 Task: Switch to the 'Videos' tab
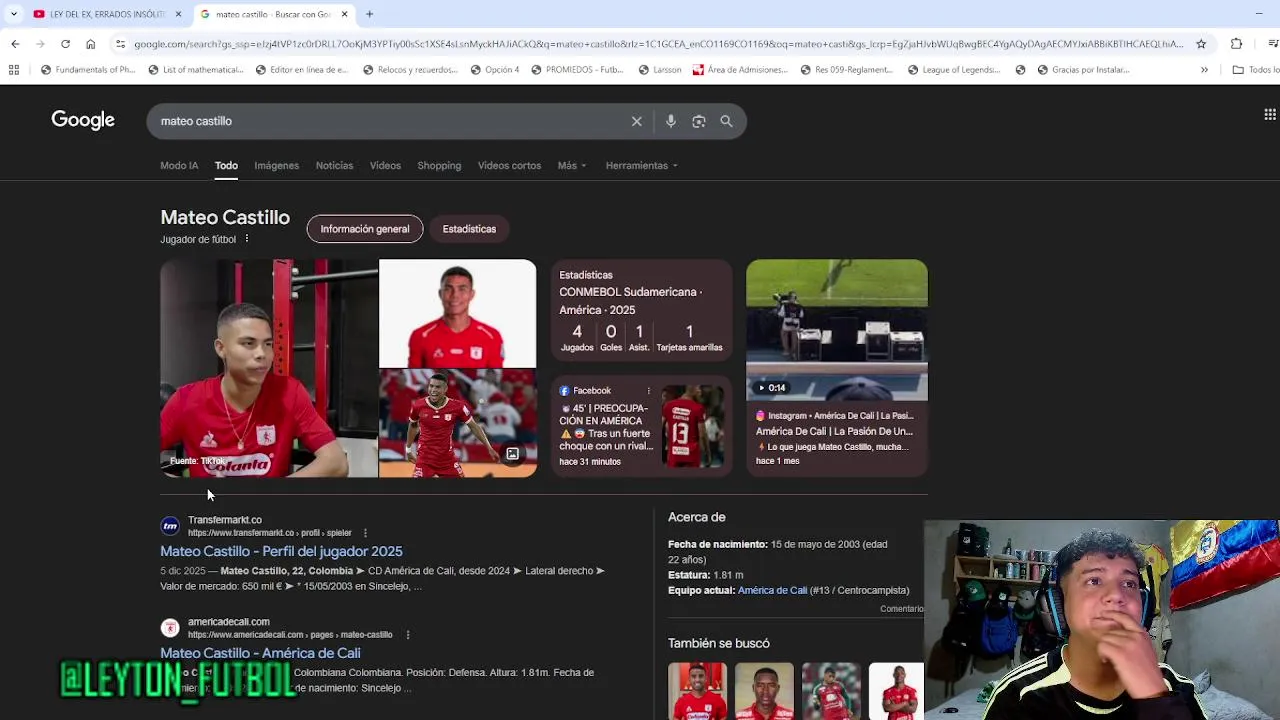coord(385,166)
